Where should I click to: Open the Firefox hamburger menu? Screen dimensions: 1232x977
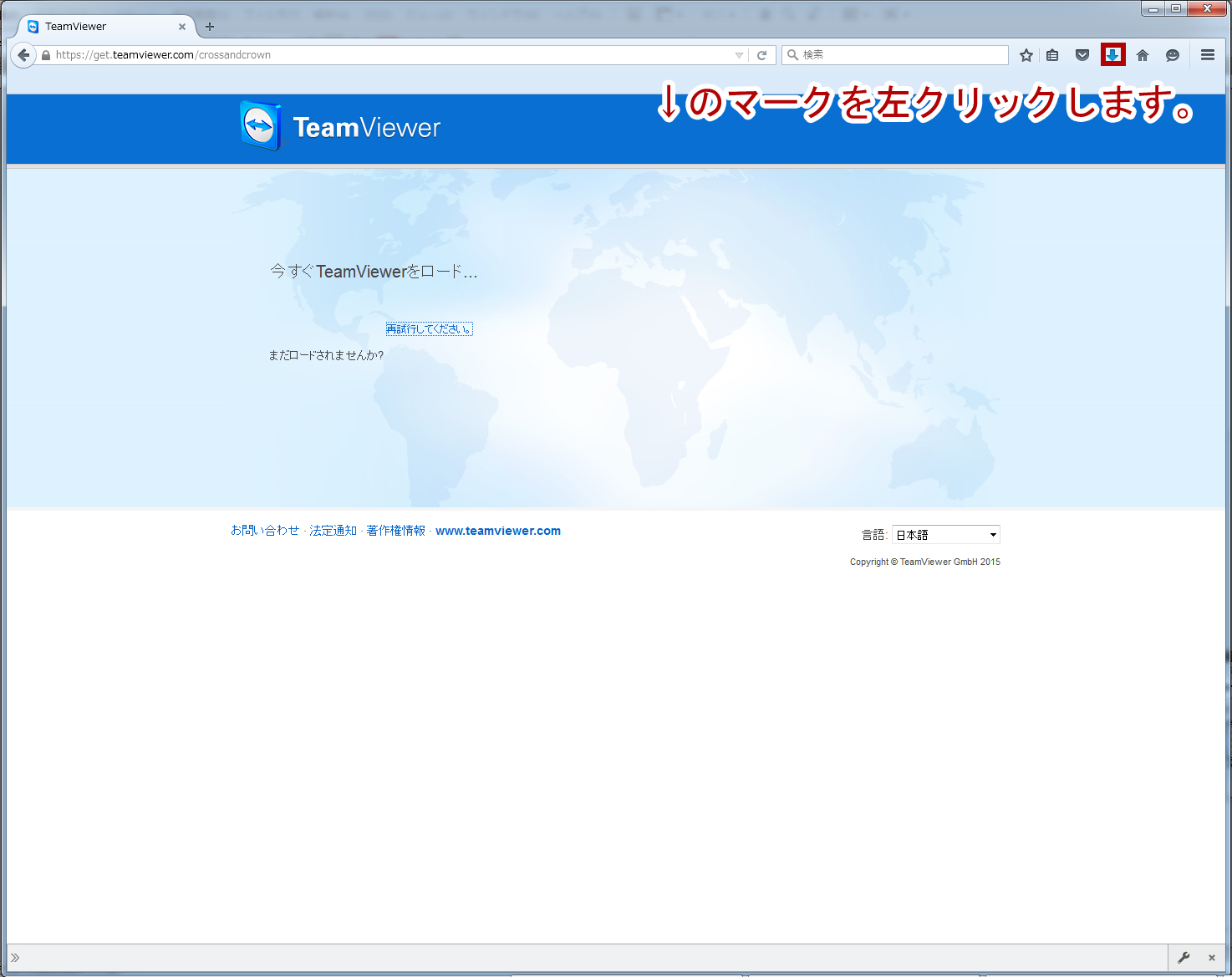tap(1208, 55)
